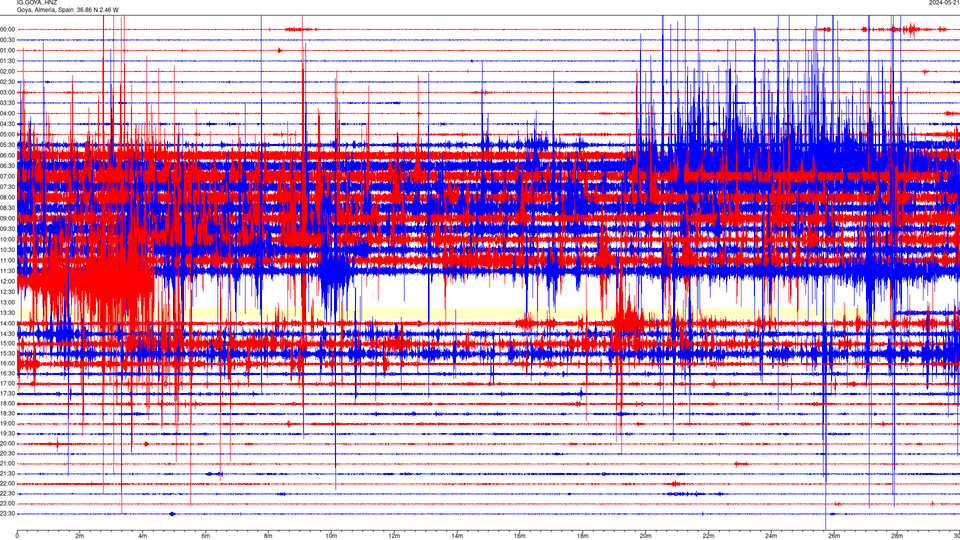This screenshot has height=540, width=960.
Task: Select the 01:30 row time label
Action: pos(8,61)
